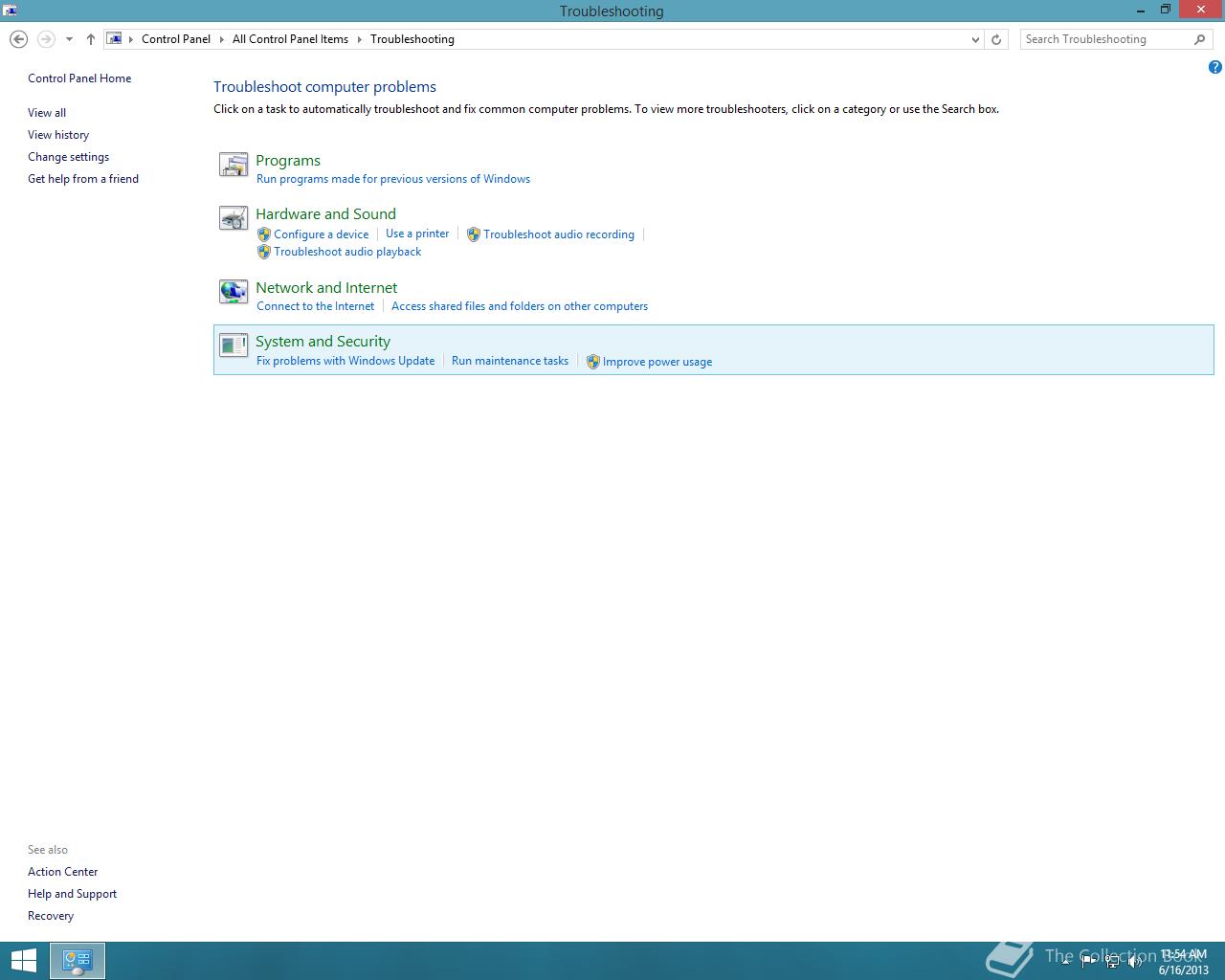Image resolution: width=1225 pixels, height=980 pixels.
Task: Open View history link
Action: (x=58, y=135)
